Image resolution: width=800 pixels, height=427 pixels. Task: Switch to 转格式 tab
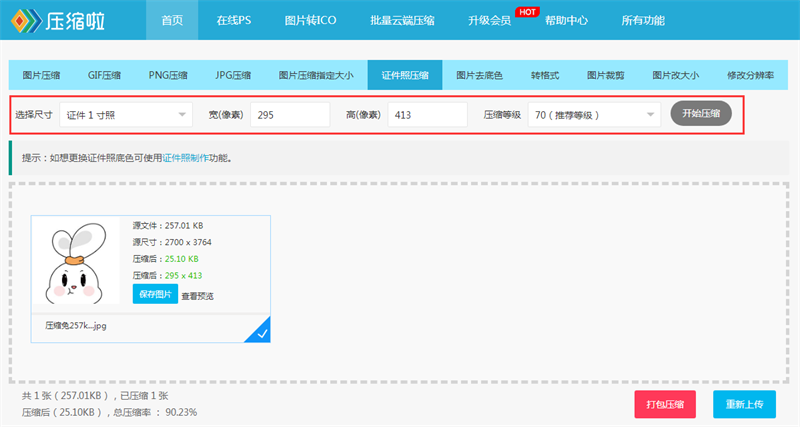[544, 75]
